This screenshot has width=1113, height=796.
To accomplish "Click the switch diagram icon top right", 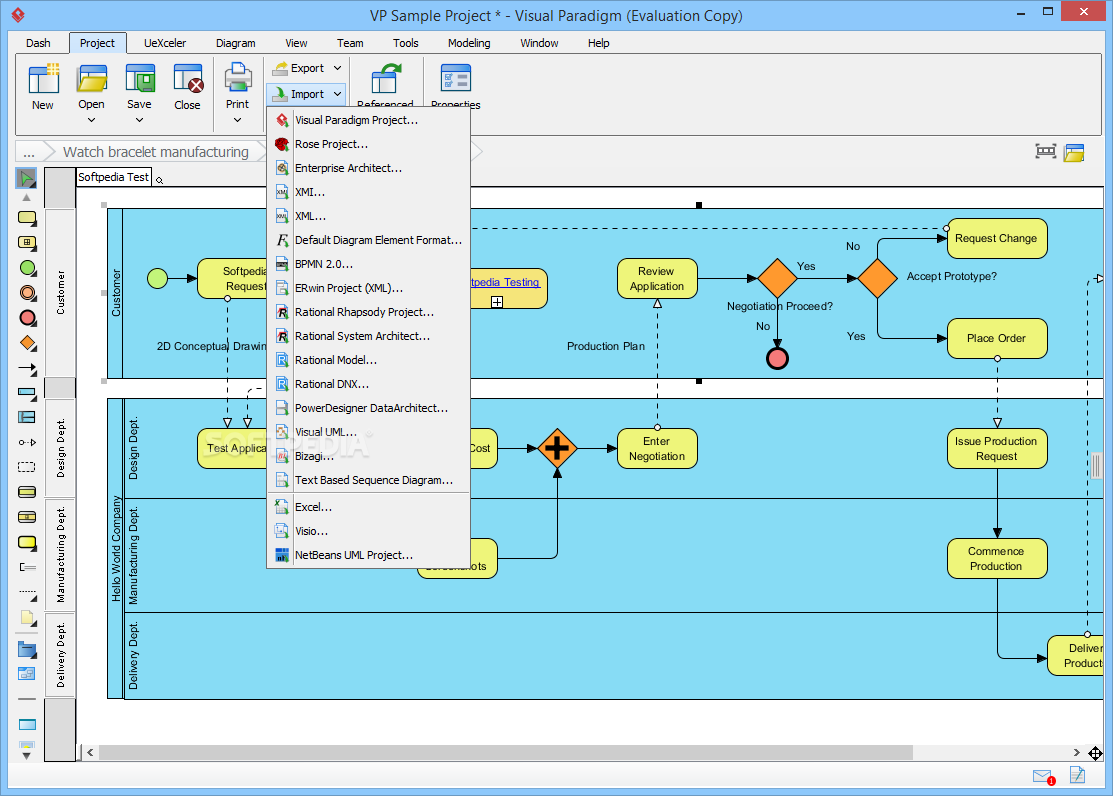I will pyautogui.click(x=1074, y=152).
